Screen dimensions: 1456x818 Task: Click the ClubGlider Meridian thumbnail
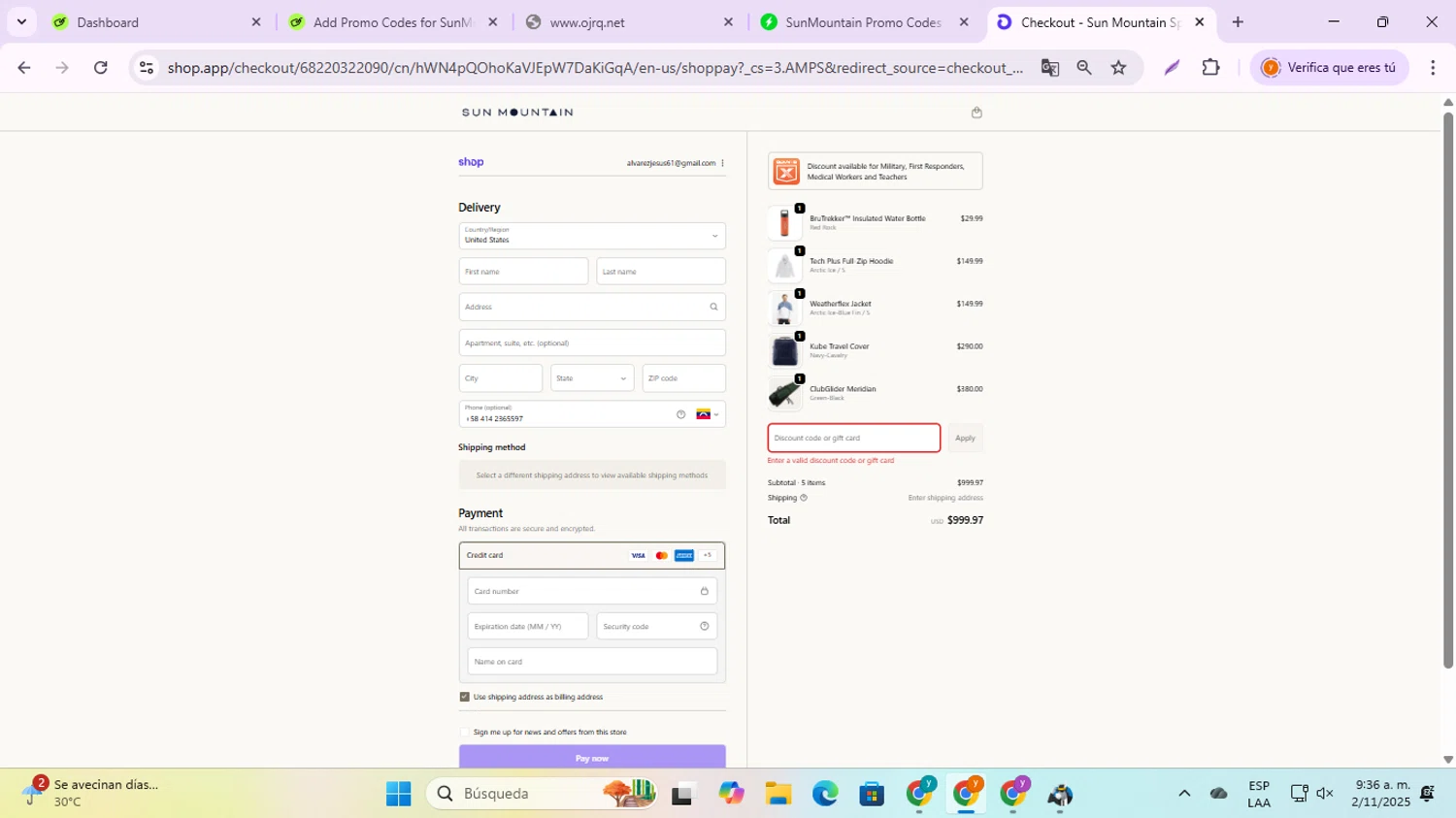(784, 394)
